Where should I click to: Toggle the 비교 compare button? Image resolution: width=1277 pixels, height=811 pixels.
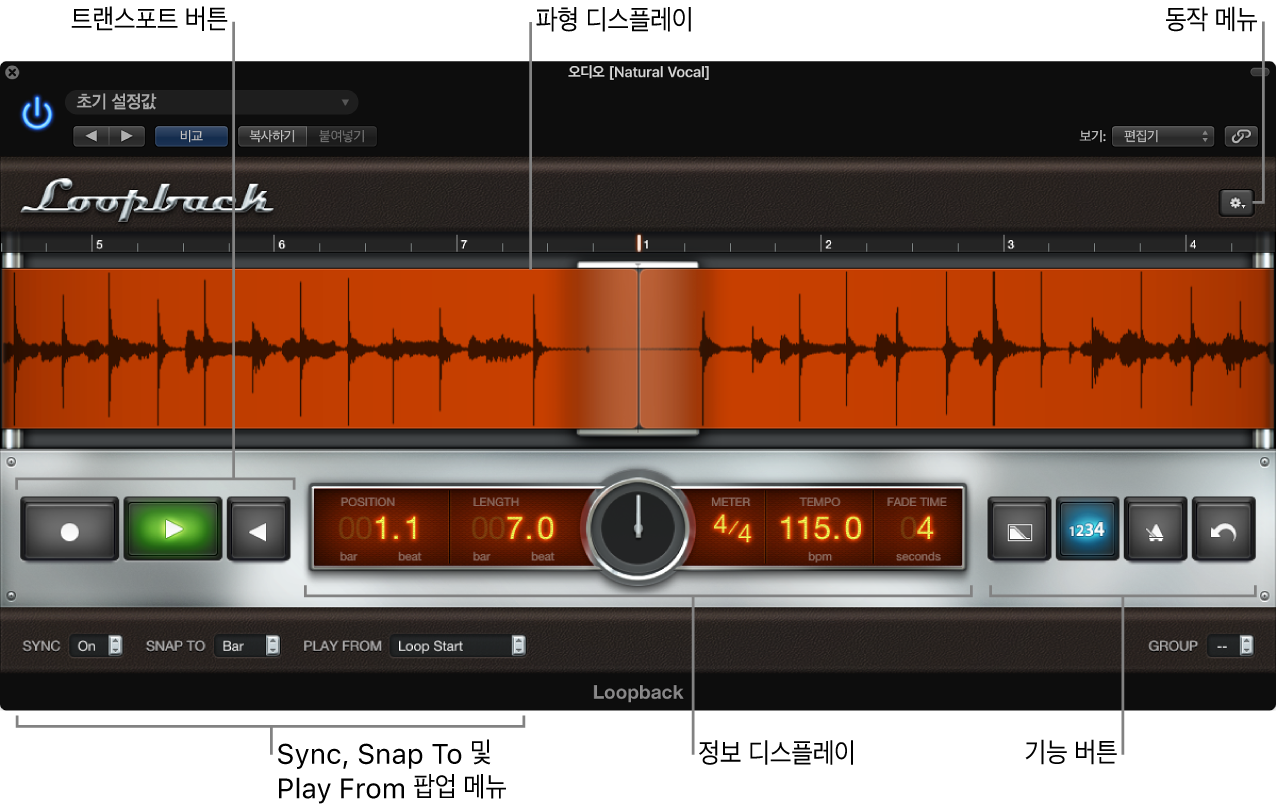click(190, 136)
